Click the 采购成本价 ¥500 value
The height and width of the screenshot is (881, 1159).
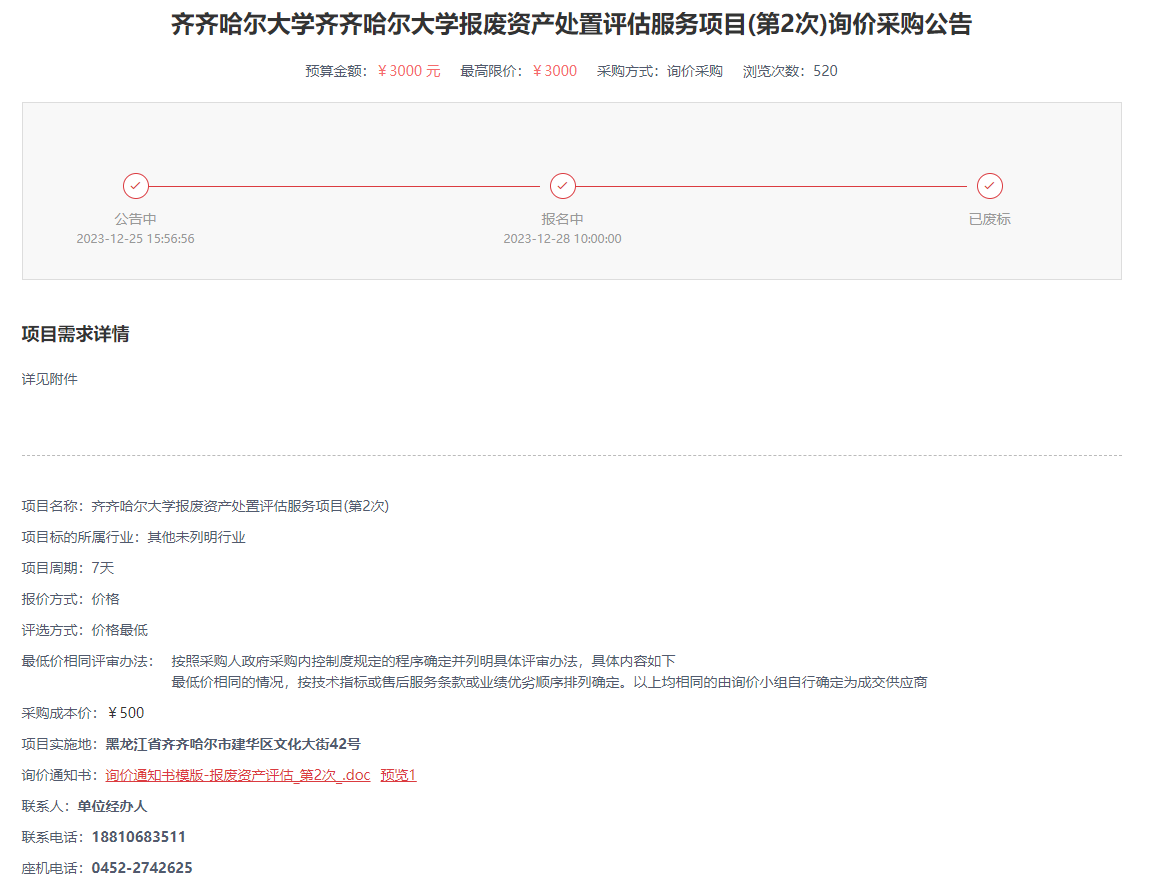point(125,713)
